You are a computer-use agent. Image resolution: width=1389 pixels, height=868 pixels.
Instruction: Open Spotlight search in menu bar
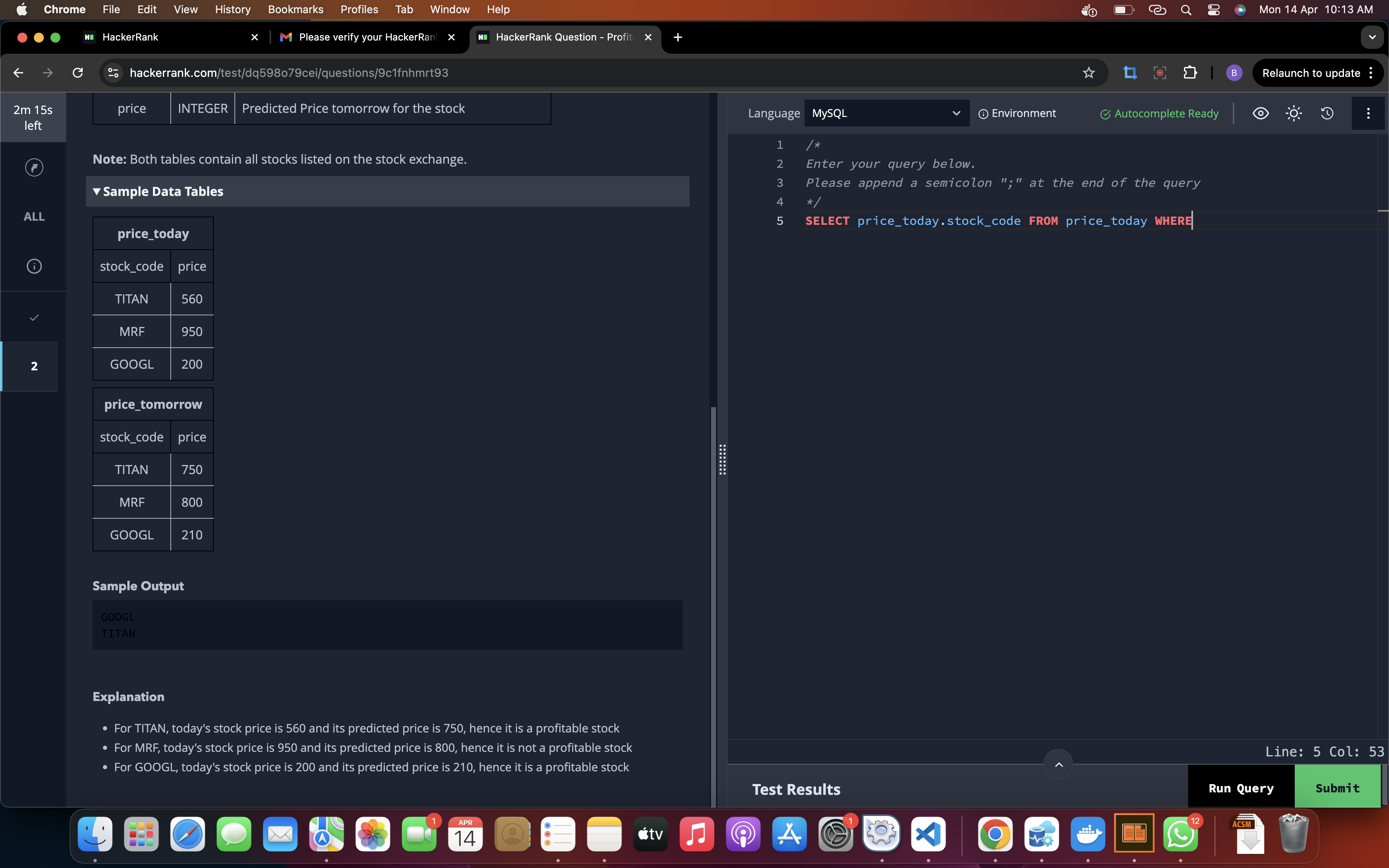coord(1186,10)
